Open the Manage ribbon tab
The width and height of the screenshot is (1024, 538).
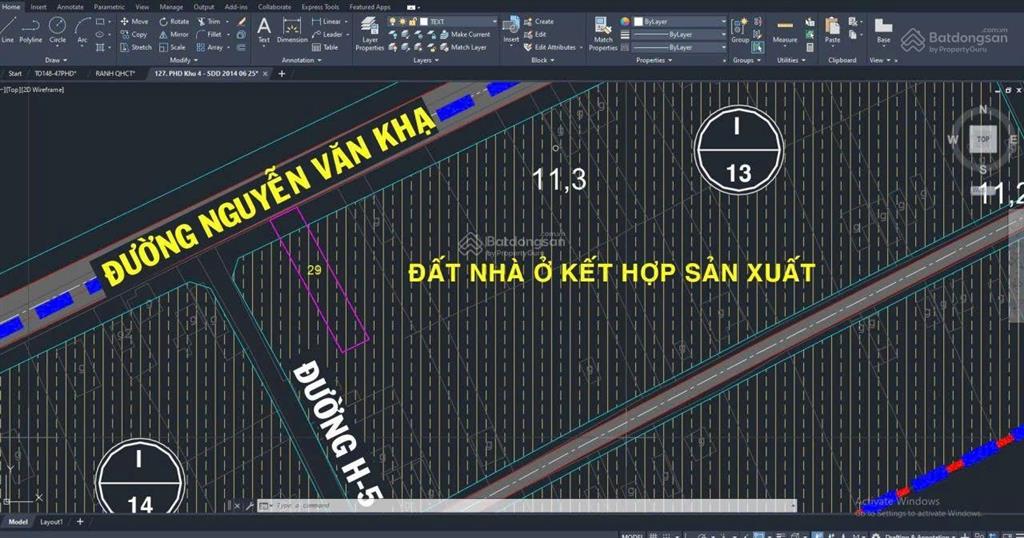tap(171, 7)
